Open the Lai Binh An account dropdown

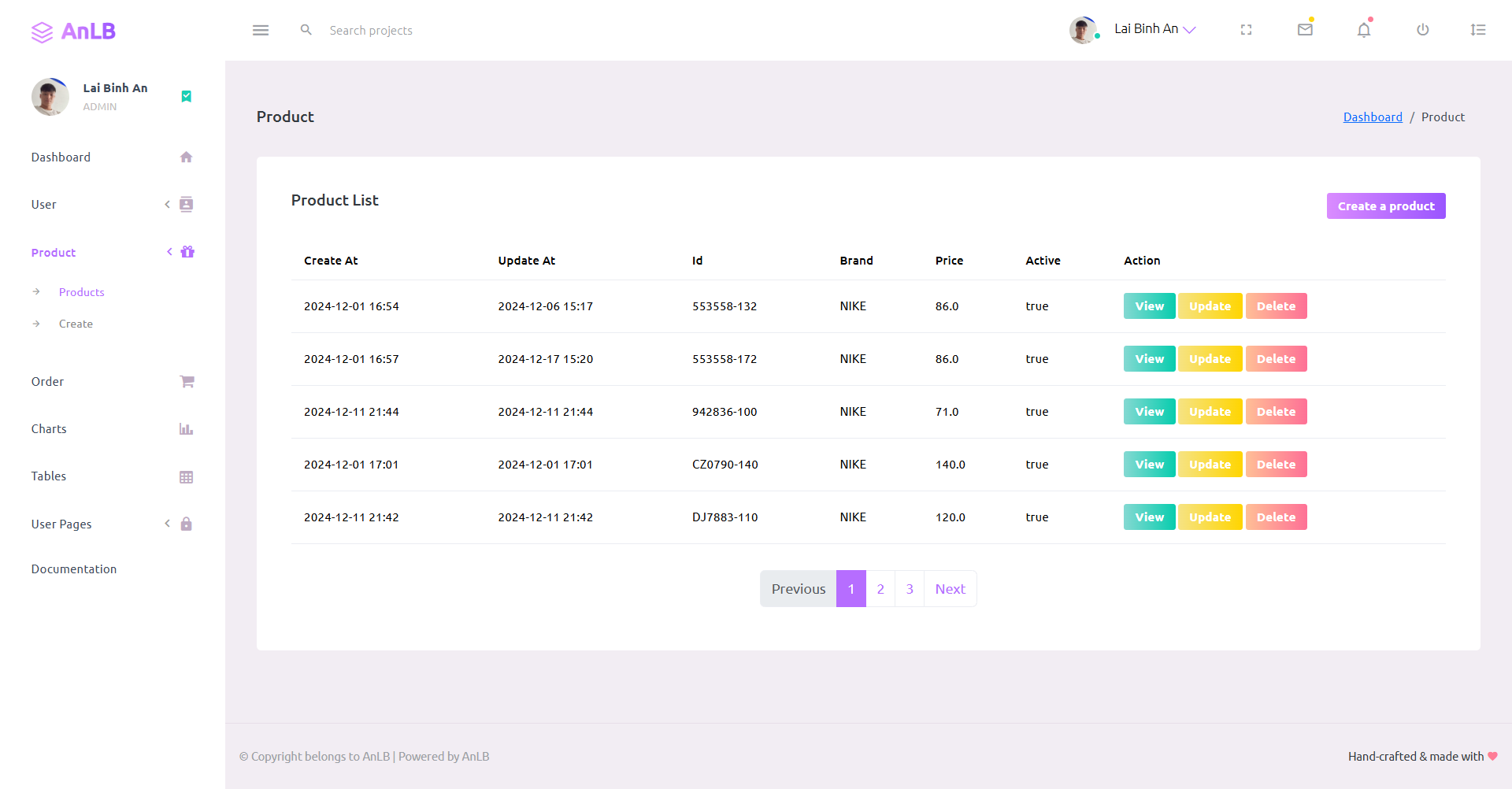(x=1154, y=29)
